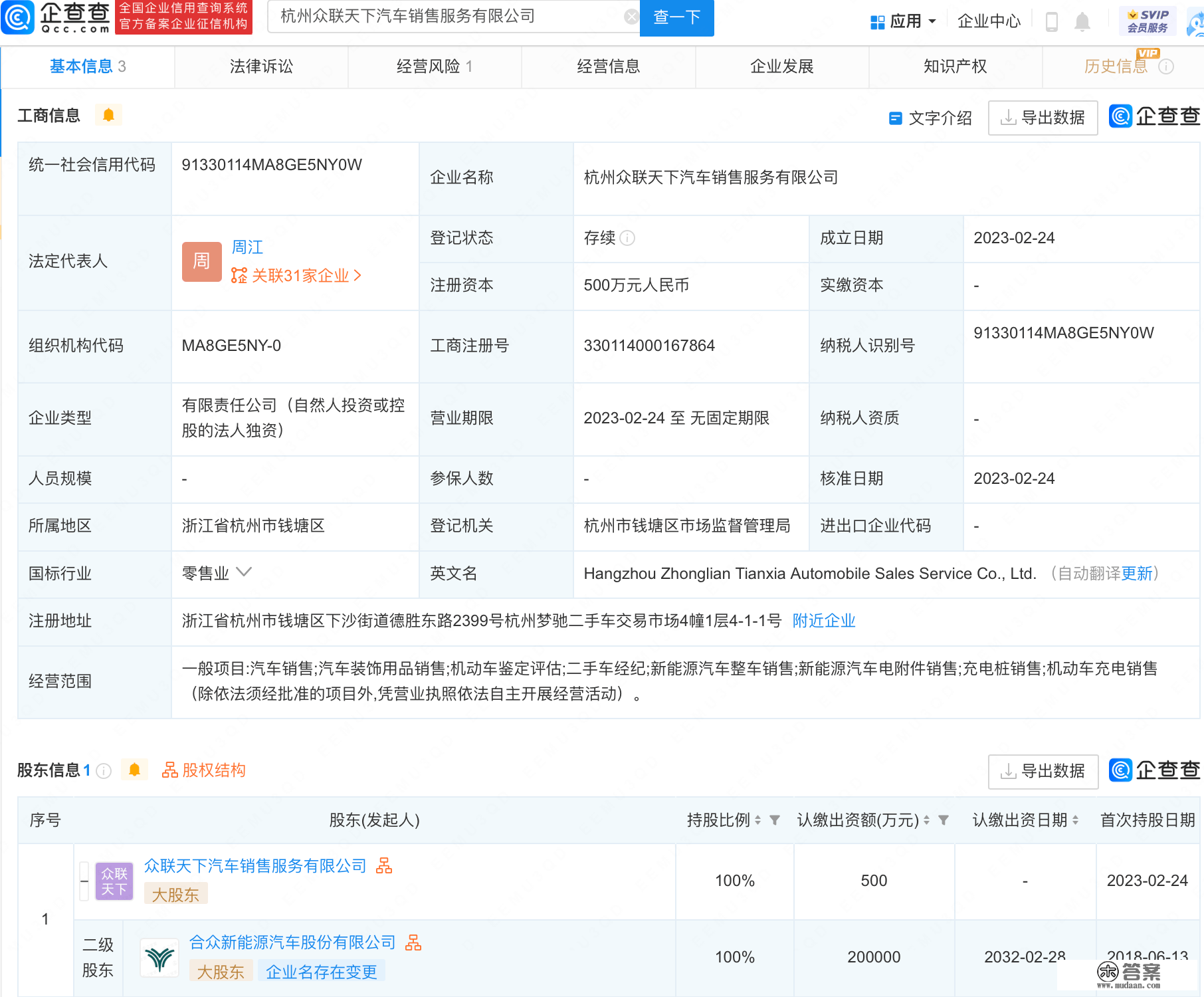The height and width of the screenshot is (997, 1204).
Task: Click the 查一下 search button
Action: point(676,17)
